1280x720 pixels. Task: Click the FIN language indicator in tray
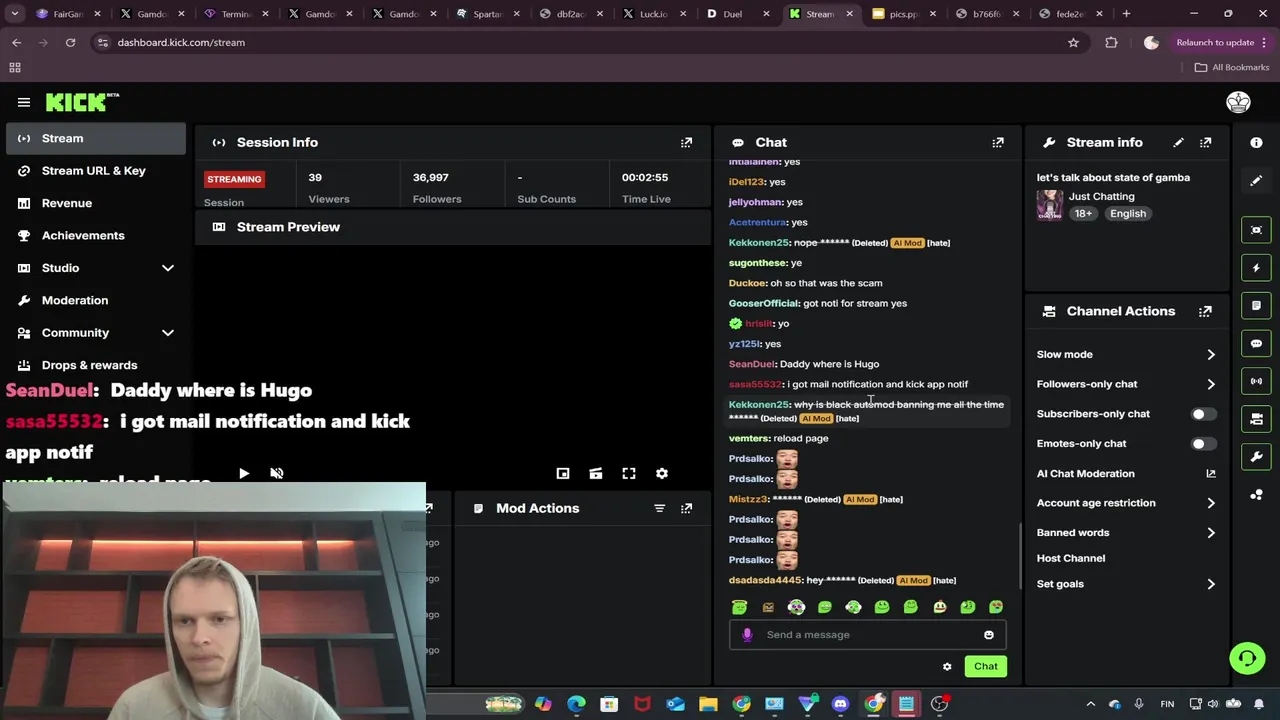[x=1167, y=704]
